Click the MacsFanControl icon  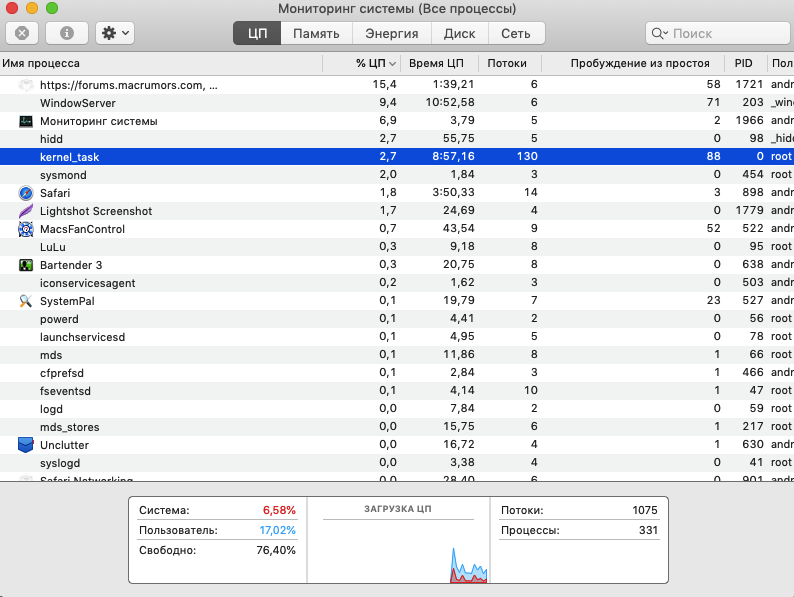click(26, 229)
